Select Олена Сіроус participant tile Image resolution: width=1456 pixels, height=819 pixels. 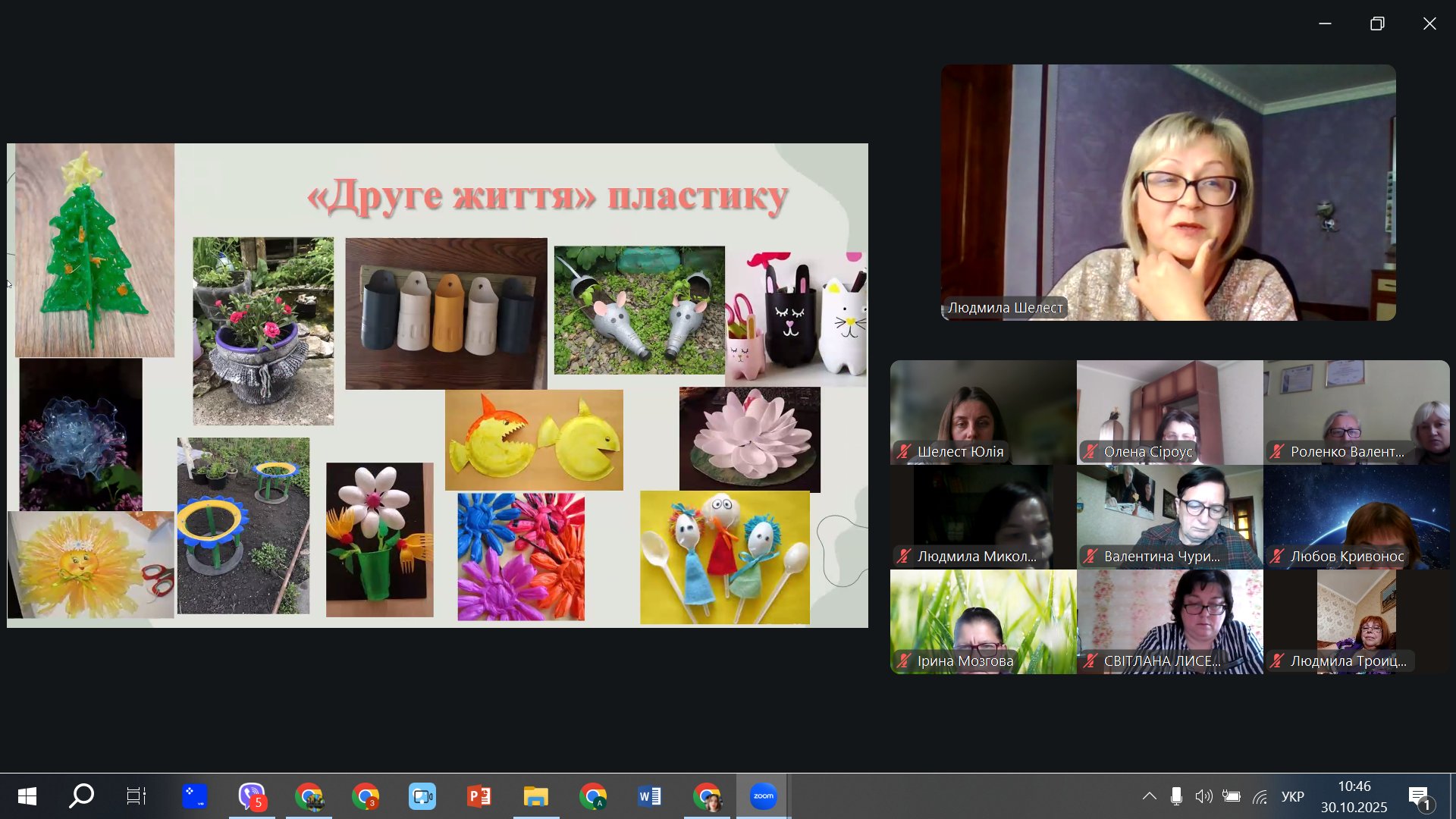coord(1169,412)
